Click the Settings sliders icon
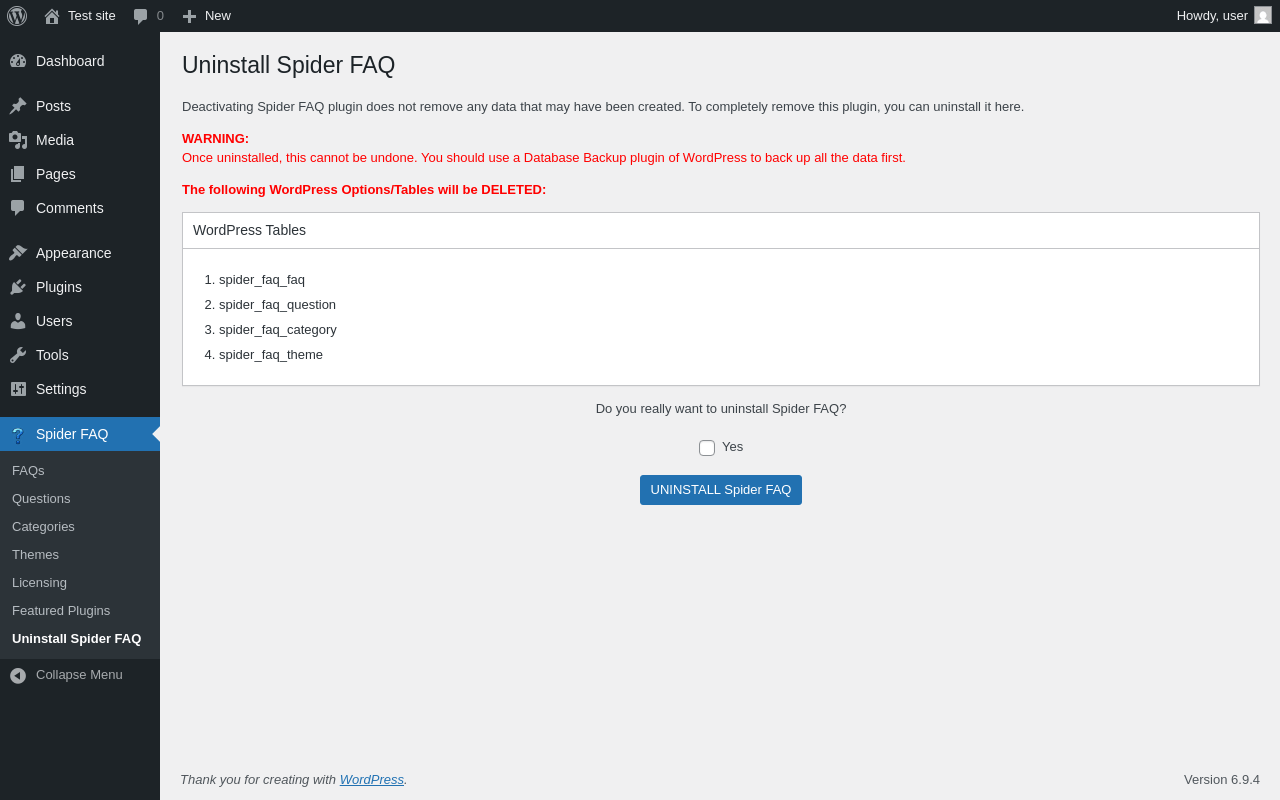 (x=18, y=389)
